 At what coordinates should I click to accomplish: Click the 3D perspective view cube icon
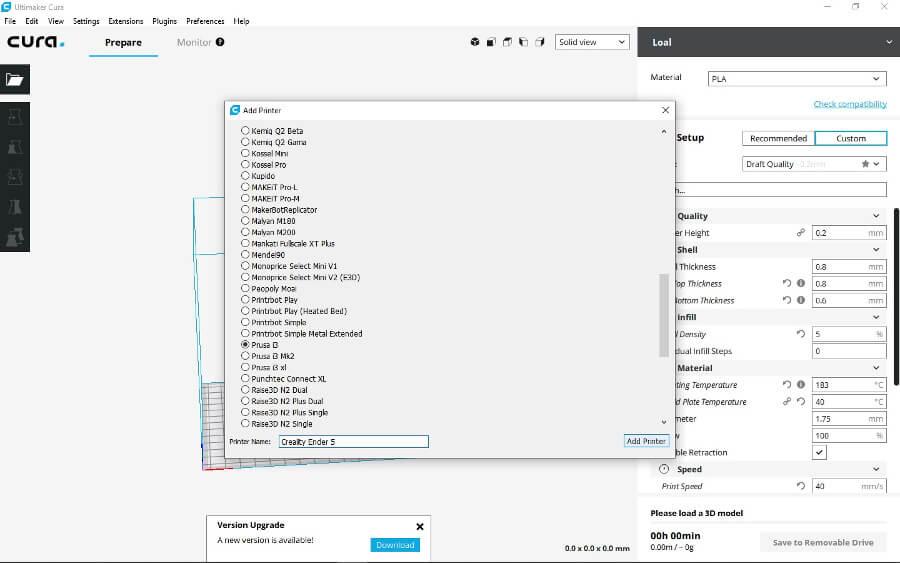click(x=474, y=42)
